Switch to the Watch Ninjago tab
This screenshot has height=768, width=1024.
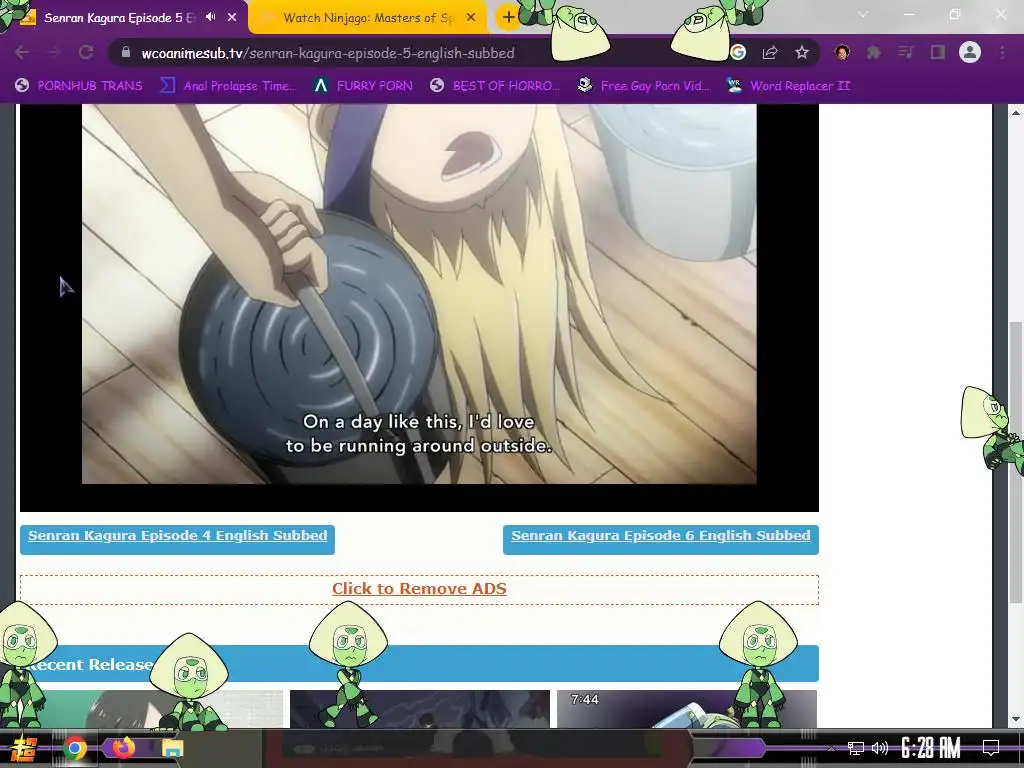[x=368, y=18]
